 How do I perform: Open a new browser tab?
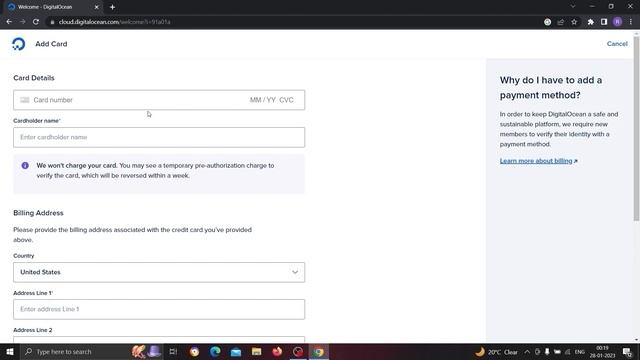[x=112, y=7]
